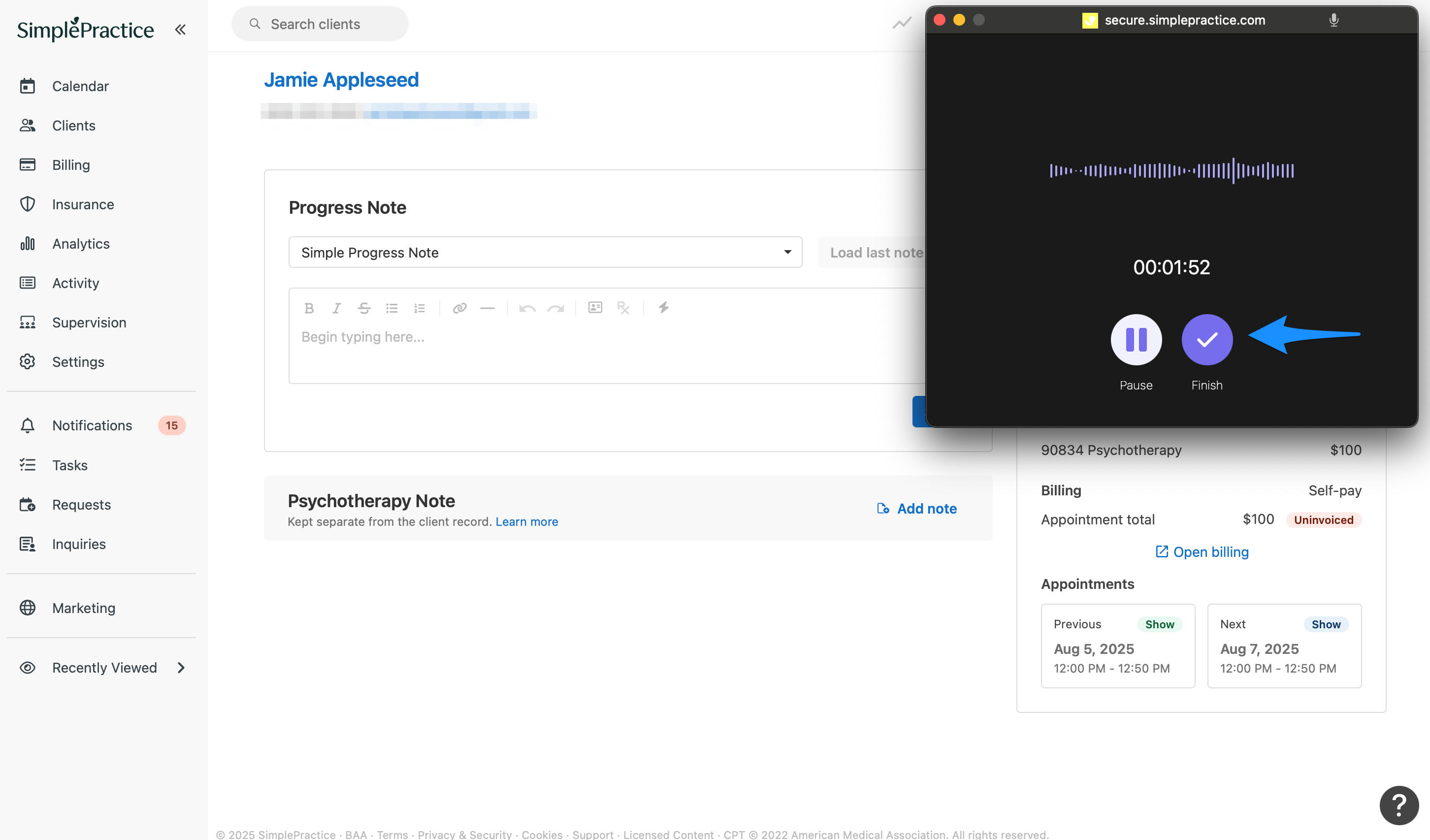
Task: Insert a numbered list into the progress note
Action: (420, 308)
